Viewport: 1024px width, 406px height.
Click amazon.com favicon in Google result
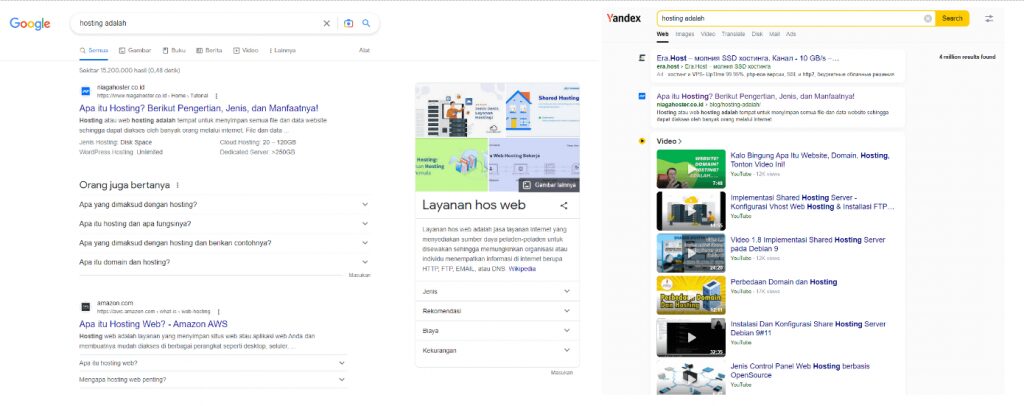tap(86, 307)
